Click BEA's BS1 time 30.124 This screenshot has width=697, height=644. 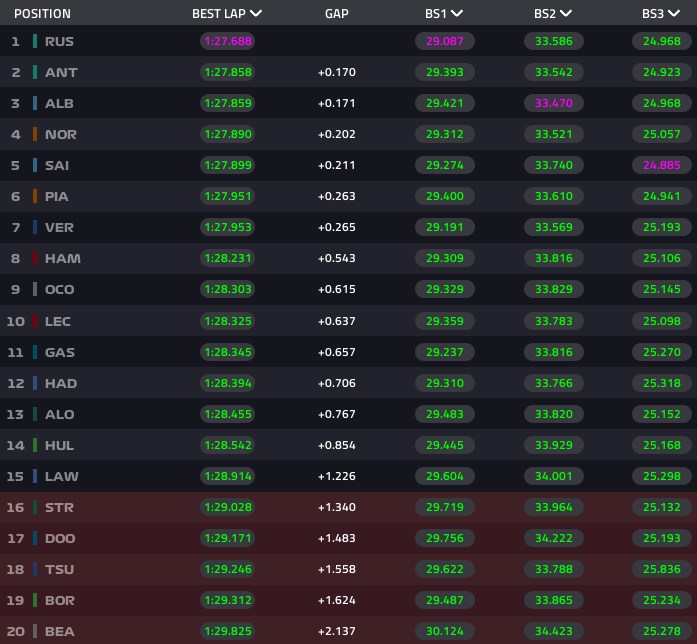click(445, 631)
